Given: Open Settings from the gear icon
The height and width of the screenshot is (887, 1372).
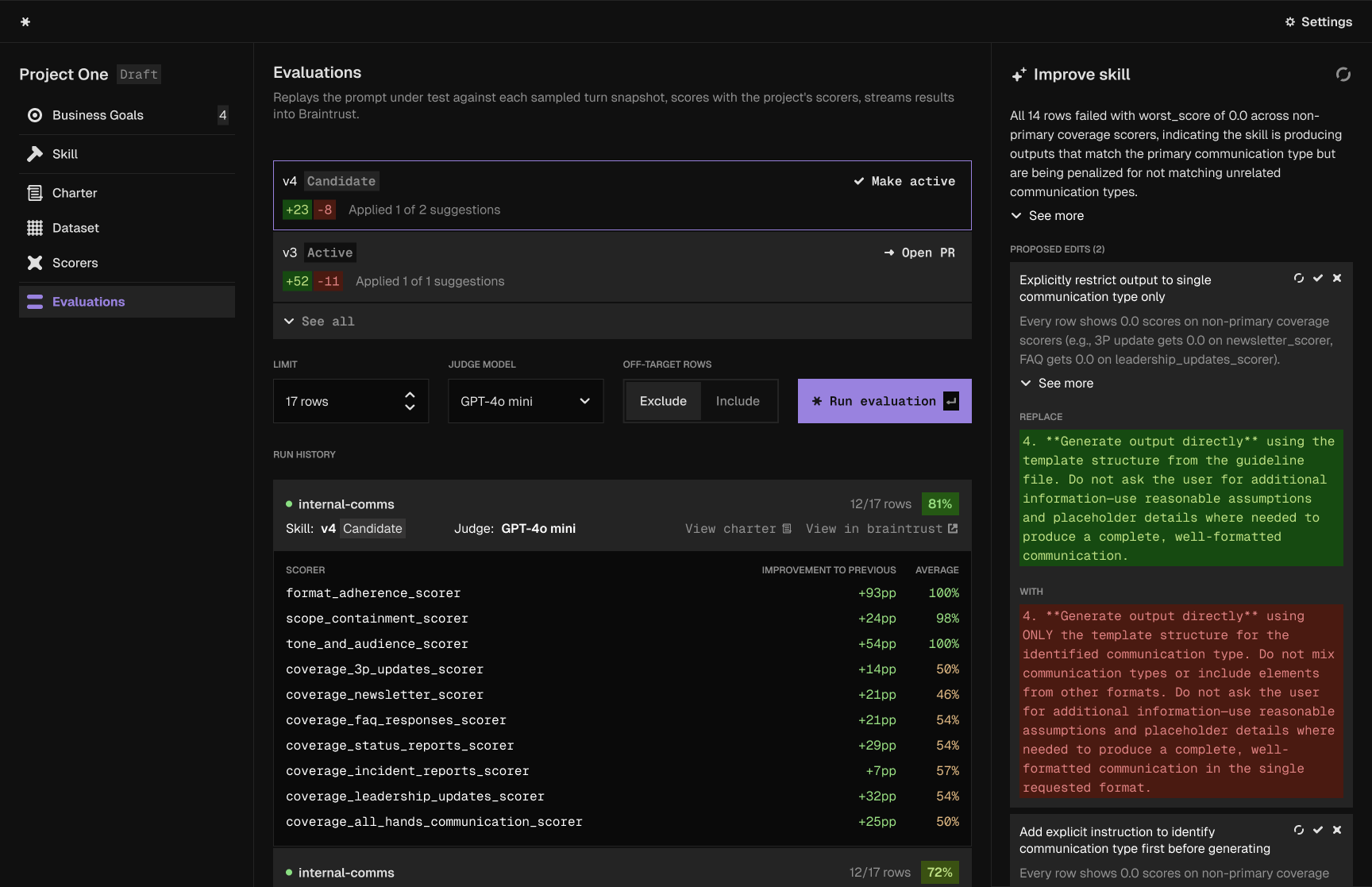Looking at the screenshot, I should click(x=1290, y=21).
